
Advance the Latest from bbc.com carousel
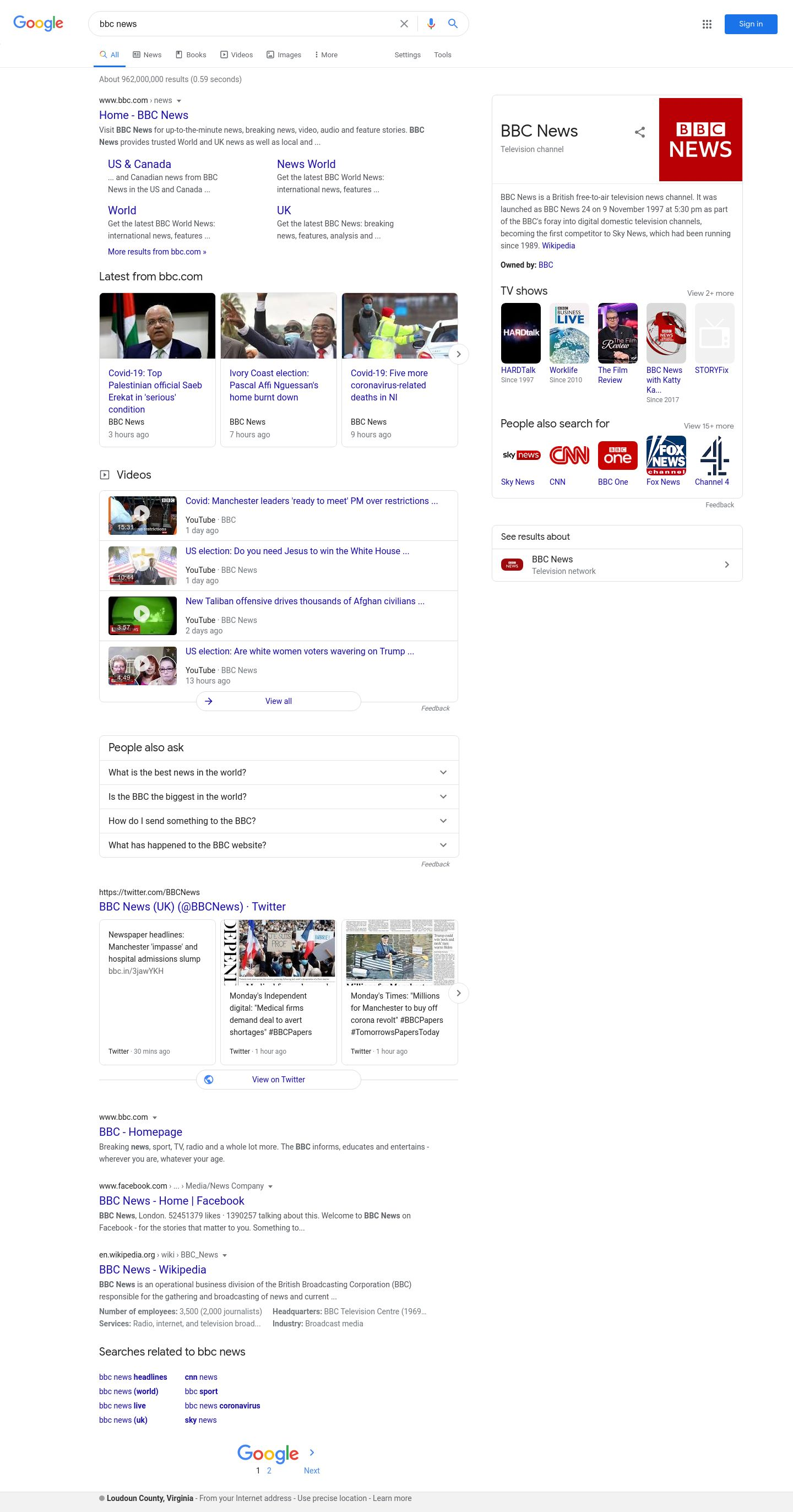[458, 354]
